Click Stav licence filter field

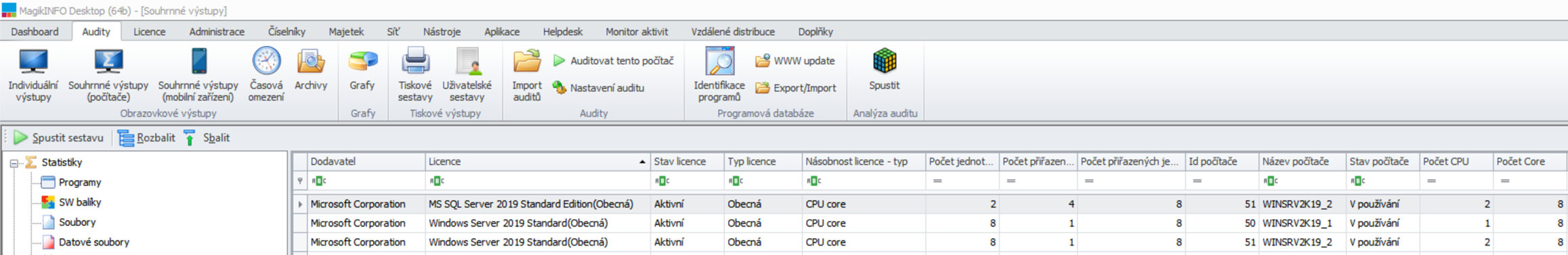pos(687,181)
